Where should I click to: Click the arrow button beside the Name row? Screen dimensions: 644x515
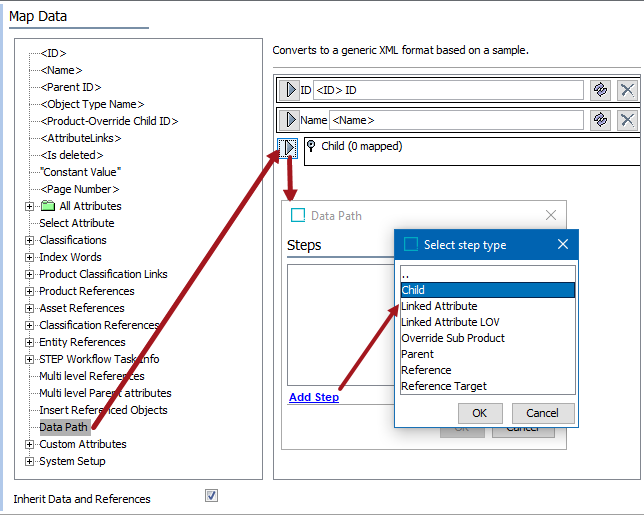pos(288,120)
